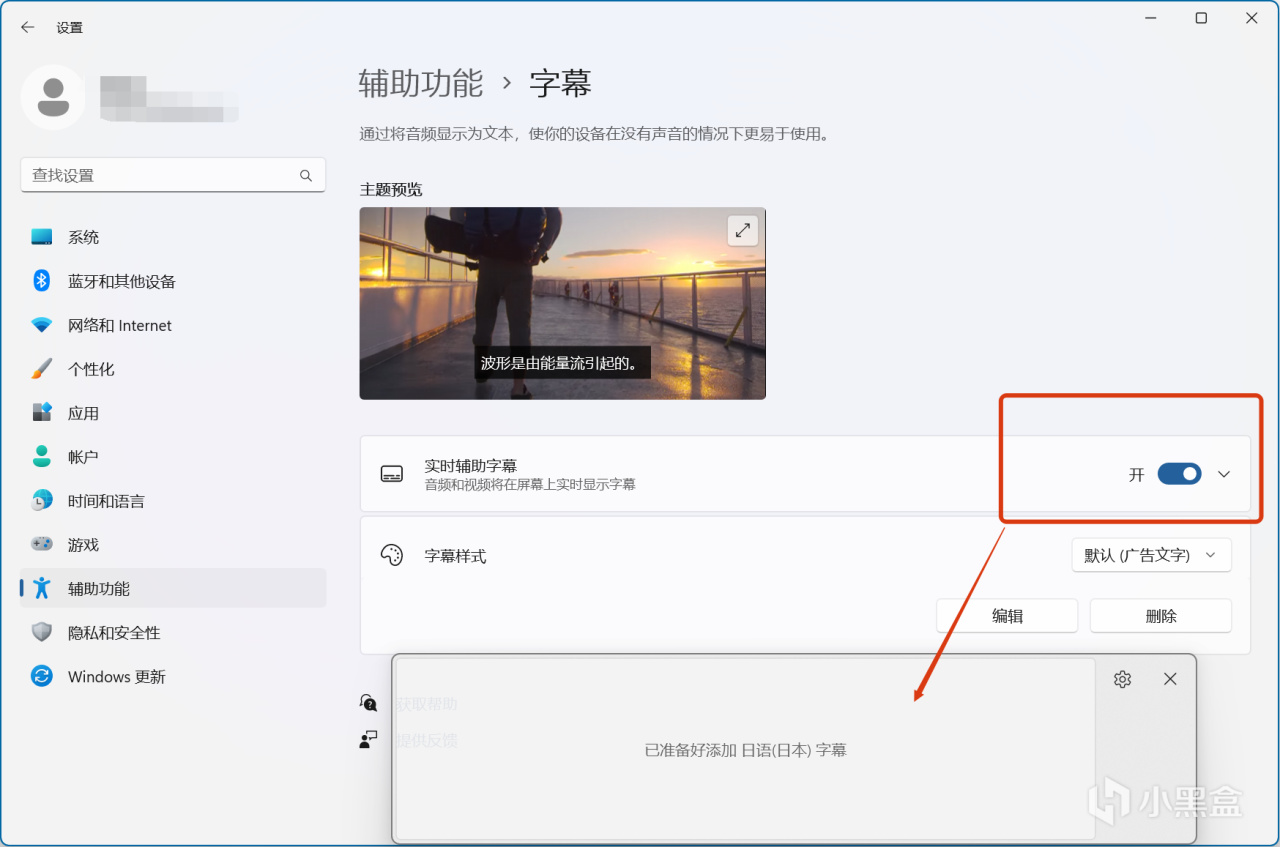1280x847 pixels.
Task: Click the 实时辅助字幕 caption icon
Action: coord(392,474)
